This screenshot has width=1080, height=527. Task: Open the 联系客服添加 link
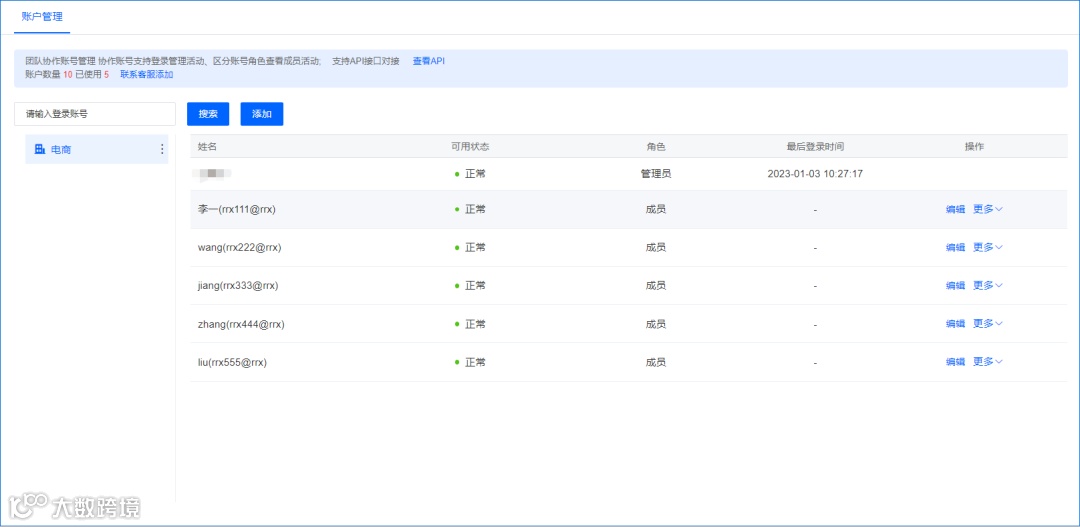click(x=147, y=74)
